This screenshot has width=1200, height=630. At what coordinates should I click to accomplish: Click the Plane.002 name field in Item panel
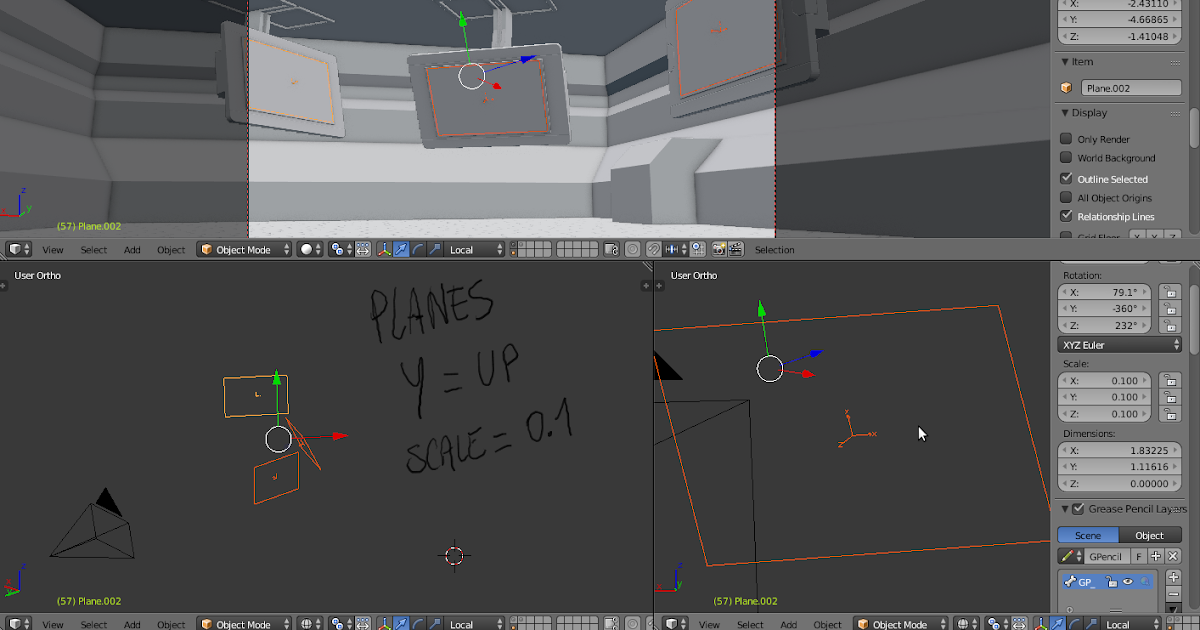click(x=1131, y=87)
